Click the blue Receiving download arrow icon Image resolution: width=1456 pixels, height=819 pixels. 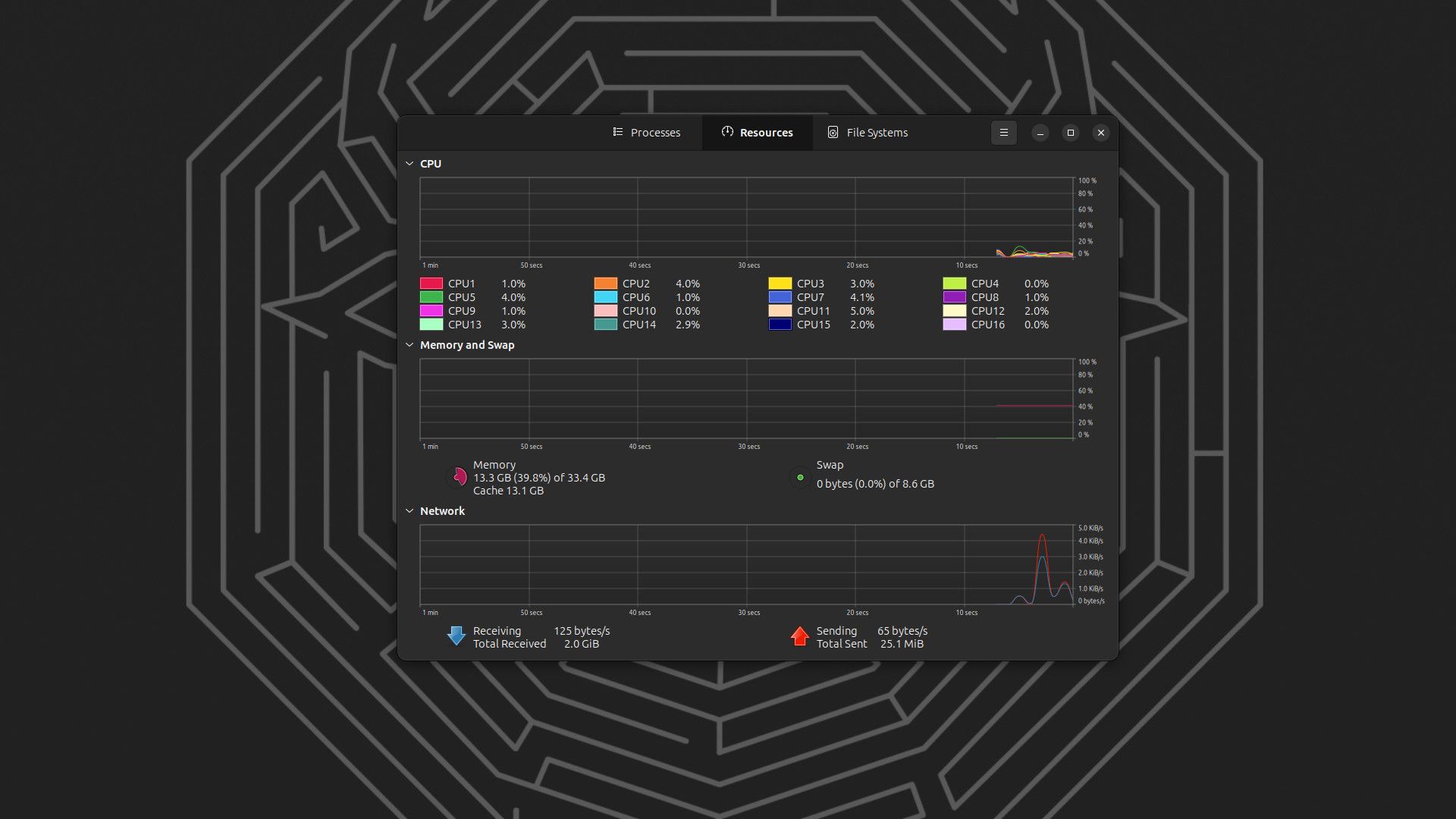point(456,636)
